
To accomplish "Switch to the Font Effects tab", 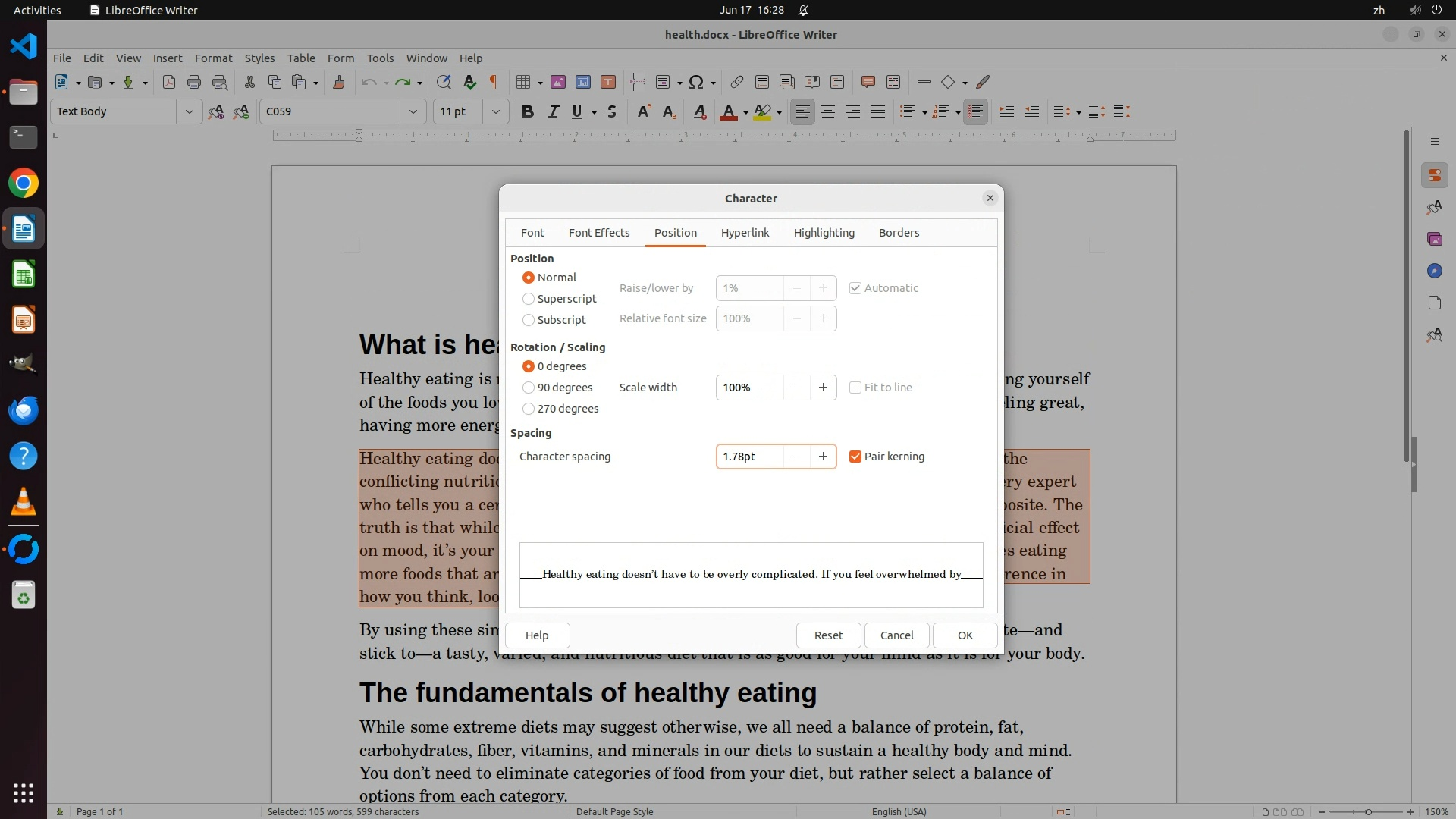I will click(x=598, y=233).
